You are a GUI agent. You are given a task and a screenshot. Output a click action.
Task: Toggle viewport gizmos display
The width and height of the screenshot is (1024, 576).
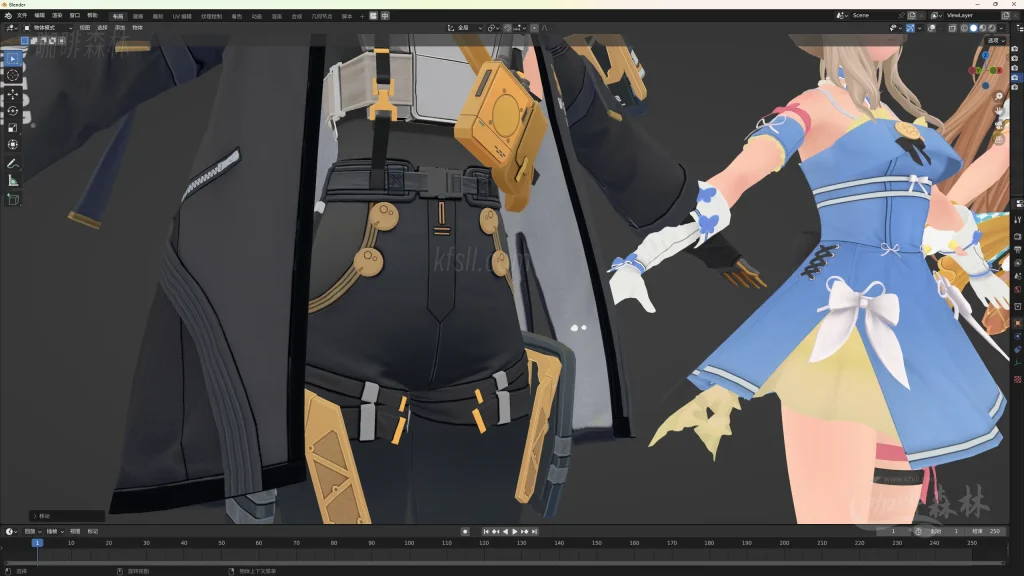point(910,28)
